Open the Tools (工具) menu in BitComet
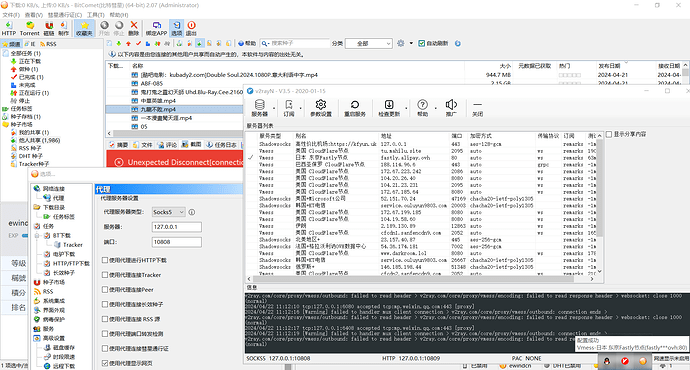The image size is (690, 370). coord(95,15)
